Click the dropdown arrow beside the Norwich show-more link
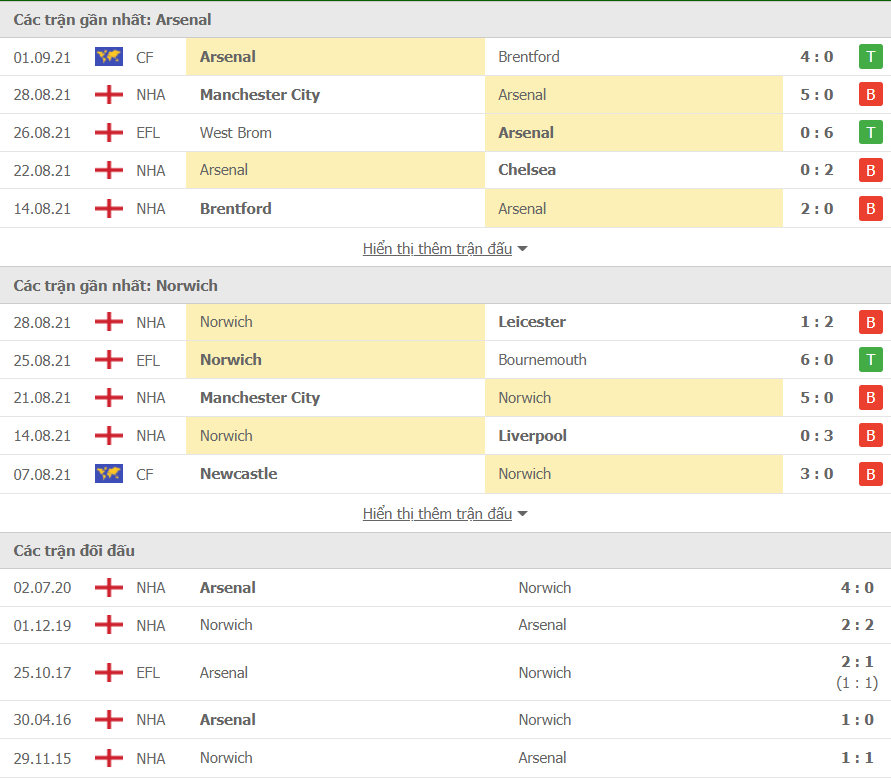Viewport: 891px width, 778px height. point(523,514)
